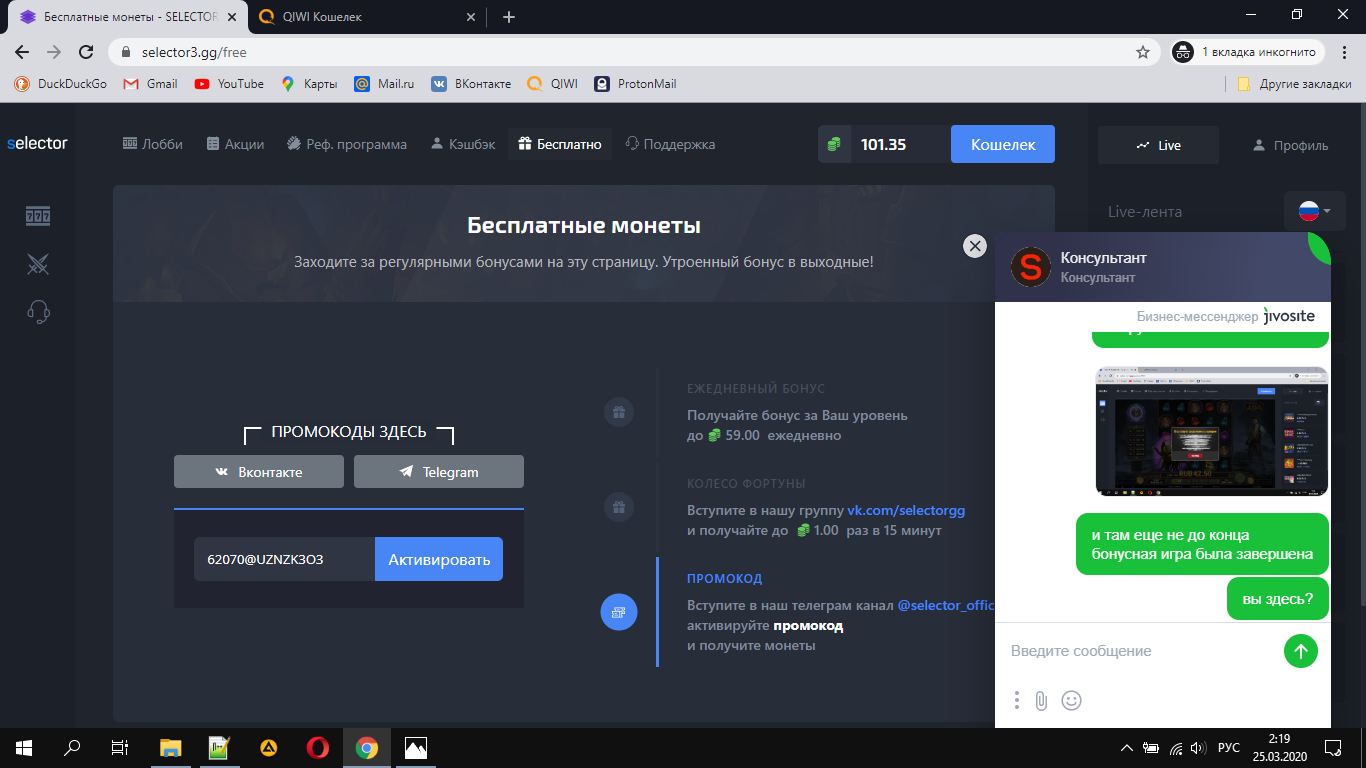The height and width of the screenshot is (768, 1366).
Task: Click the incognito tab indicator
Action: pos(1247,52)
